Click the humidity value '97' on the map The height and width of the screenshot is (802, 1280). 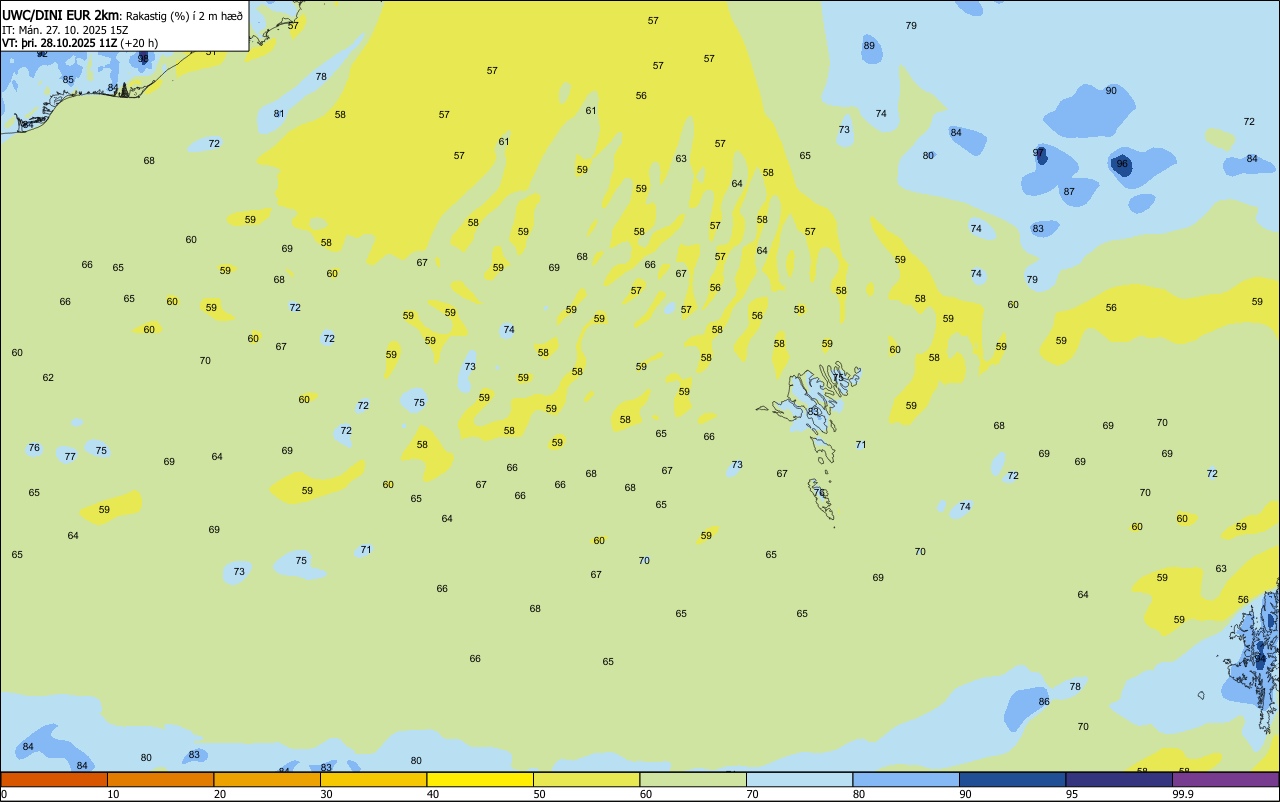tap(1039, 153)
